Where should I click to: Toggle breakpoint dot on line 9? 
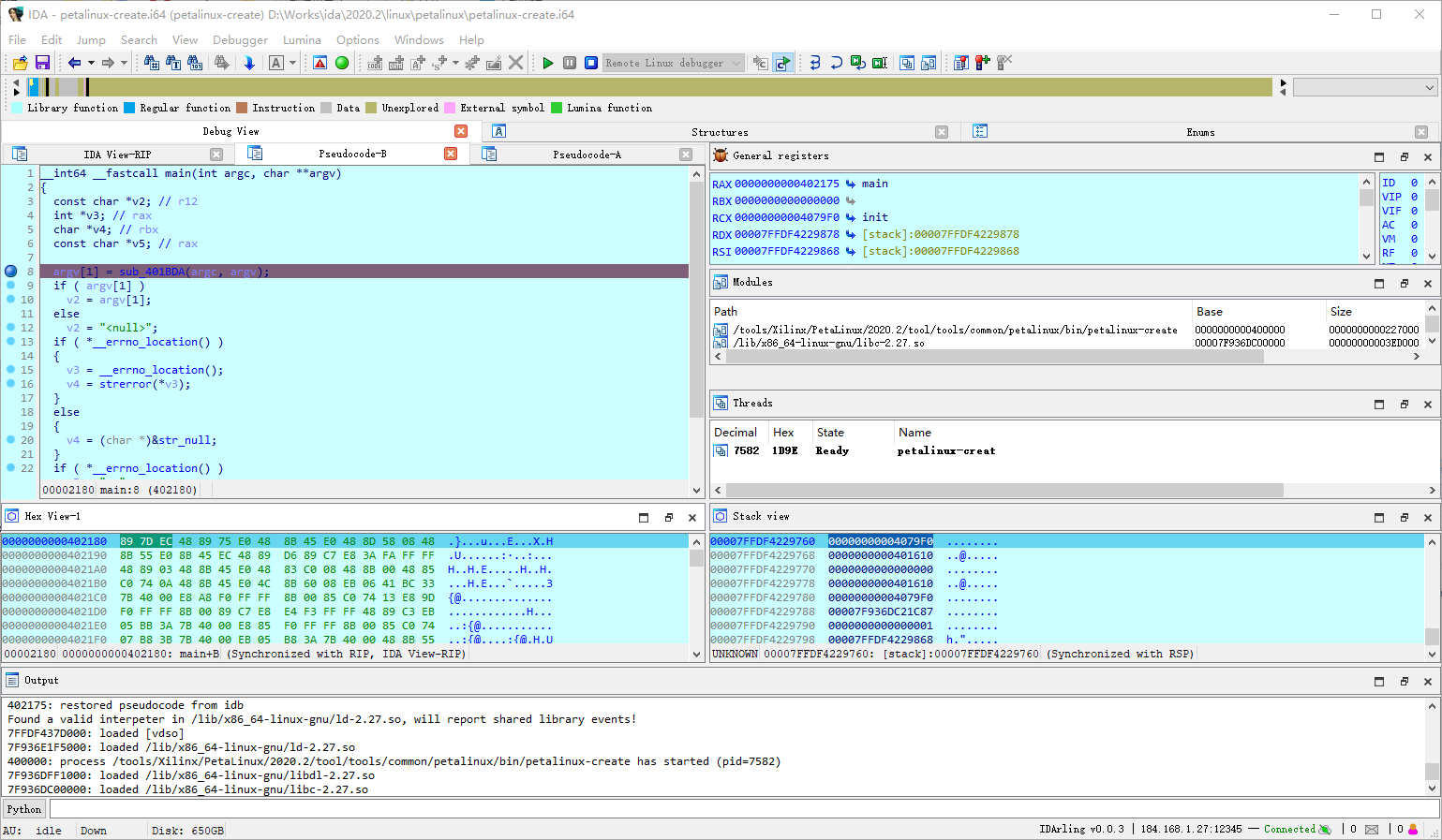click(x=11, y=286)
